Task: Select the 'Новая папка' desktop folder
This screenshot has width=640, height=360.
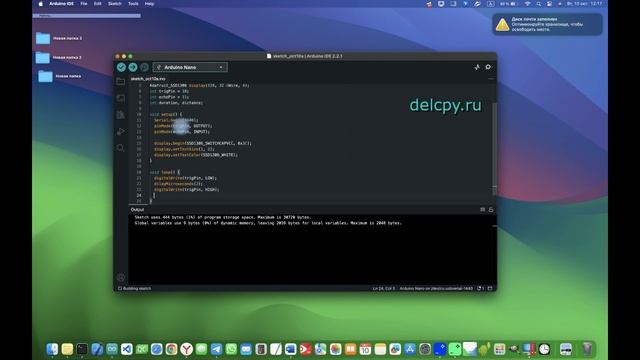Action: tap(60, 76)
